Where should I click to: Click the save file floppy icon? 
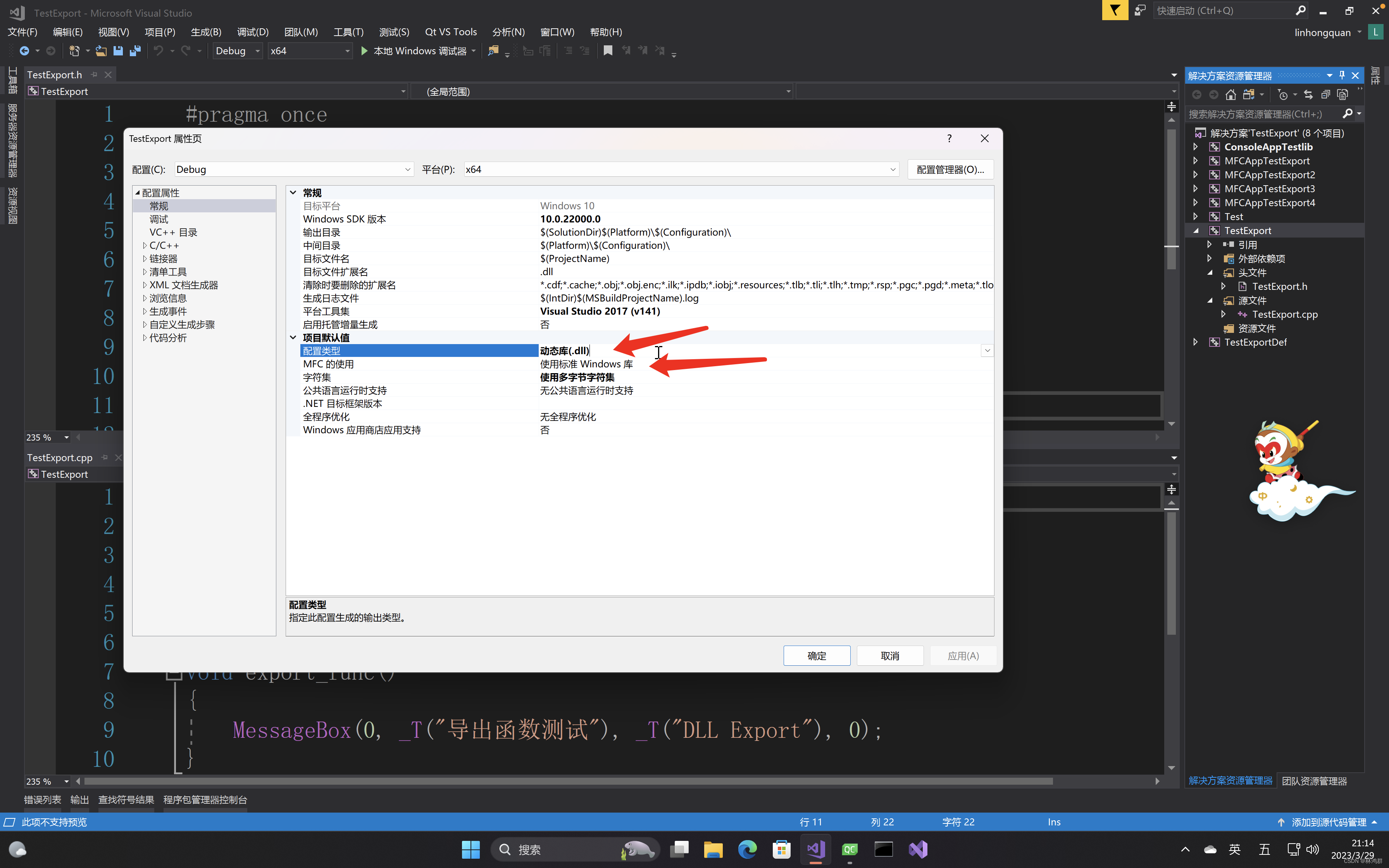(x=118, y=51)
